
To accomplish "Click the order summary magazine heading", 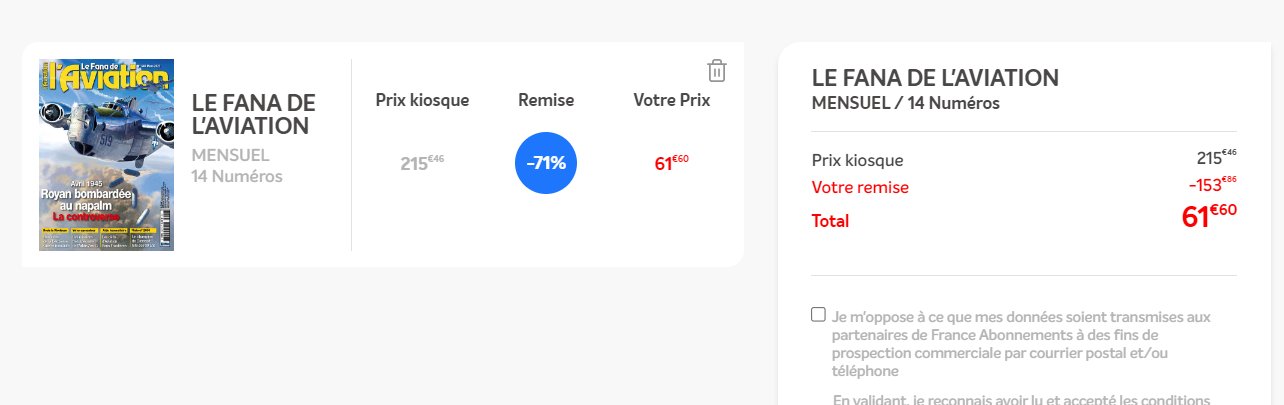I will [935, 78].
